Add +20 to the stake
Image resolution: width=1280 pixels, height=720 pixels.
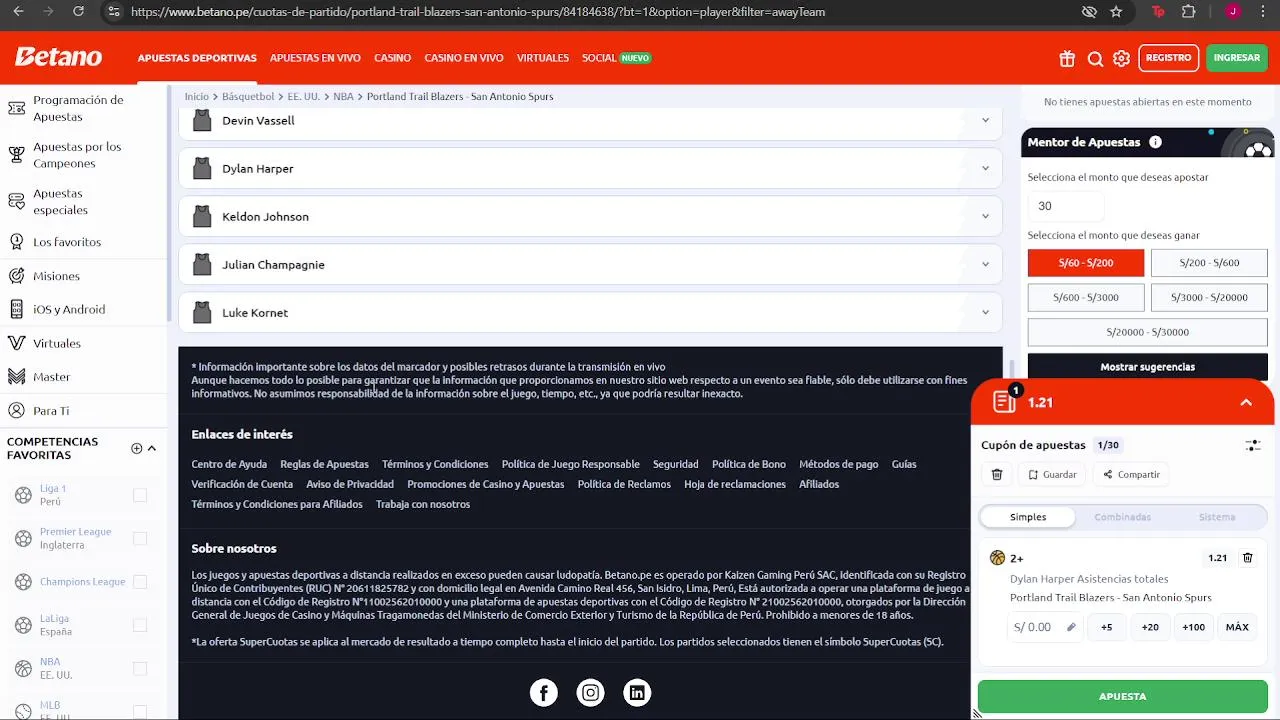pyautogui.click(x=1150, y=627)
